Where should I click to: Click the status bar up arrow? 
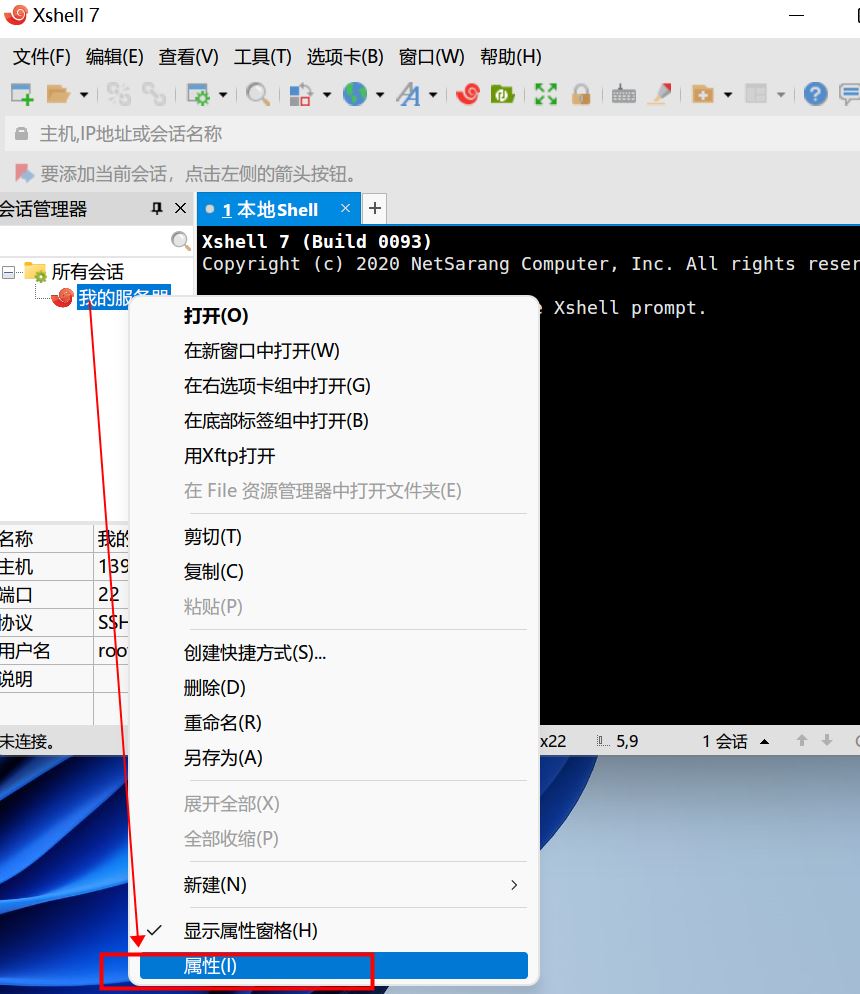coord(802,740)
